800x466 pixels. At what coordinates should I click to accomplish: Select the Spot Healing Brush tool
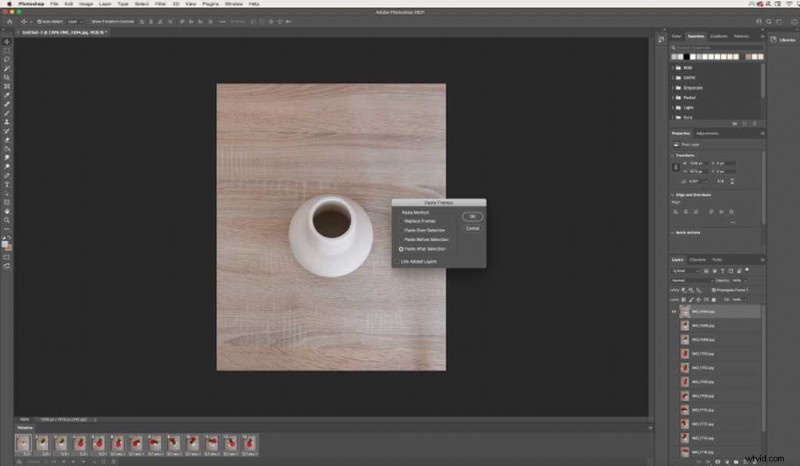click(x=7, y=104)
